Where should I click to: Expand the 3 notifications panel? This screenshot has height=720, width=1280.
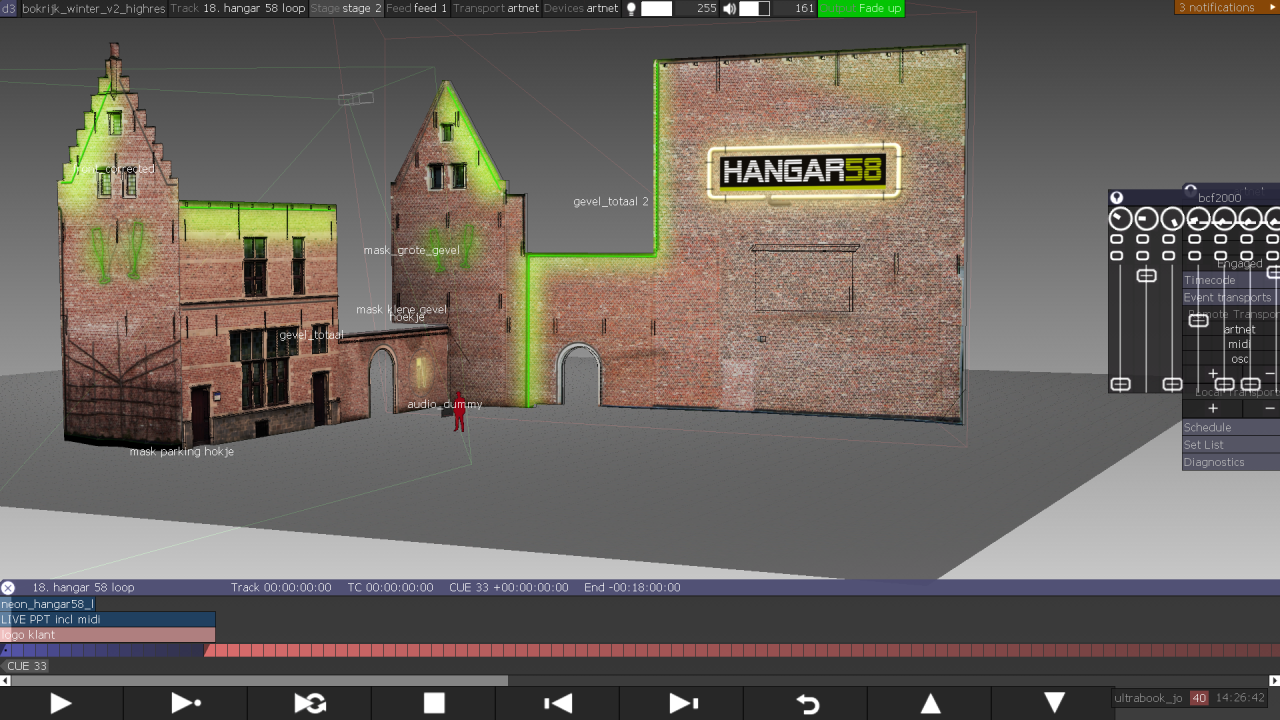pyautogui.click(x=1227, y=8)
